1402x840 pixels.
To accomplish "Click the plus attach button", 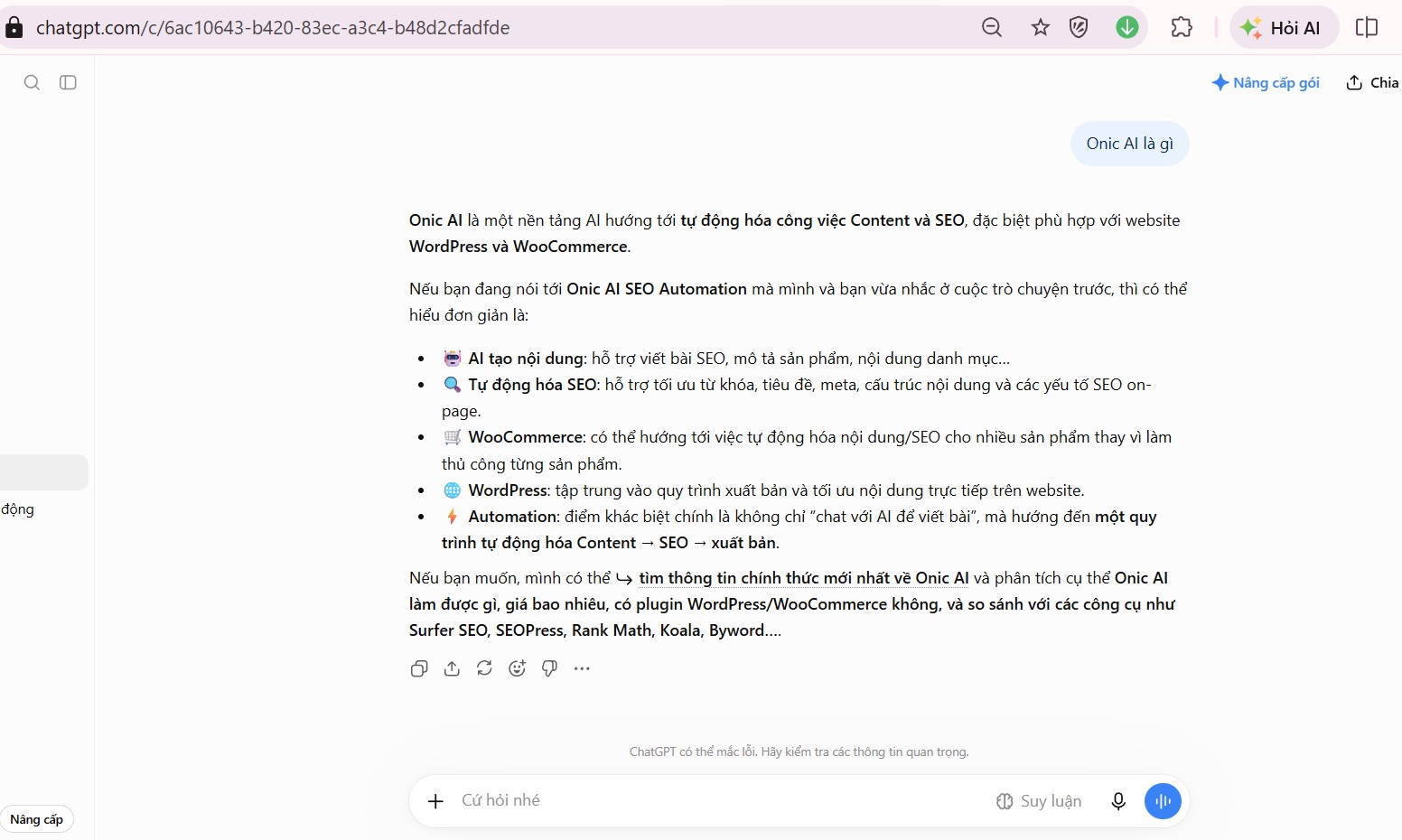I will (435, 801).
